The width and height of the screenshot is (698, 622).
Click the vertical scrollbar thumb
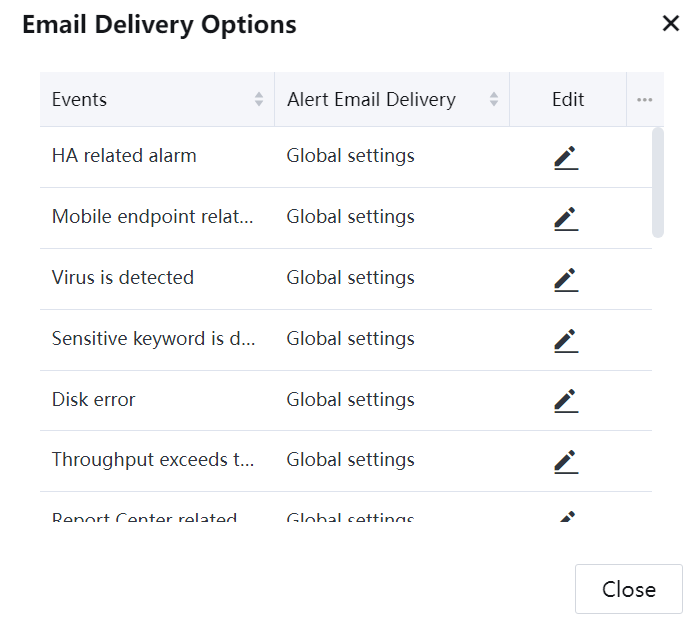[657, 182]
